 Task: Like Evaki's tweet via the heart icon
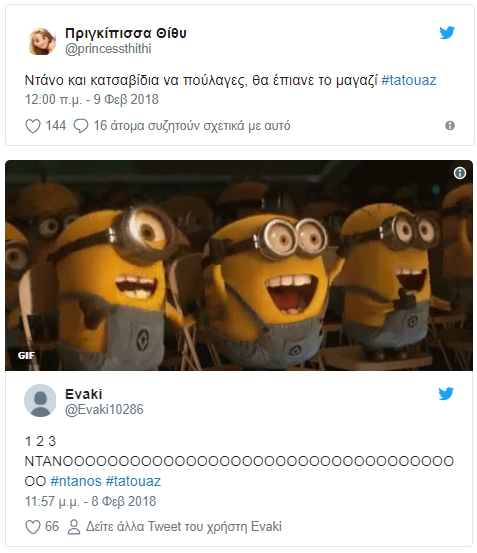pyautogui.click(x=33, y=527)
